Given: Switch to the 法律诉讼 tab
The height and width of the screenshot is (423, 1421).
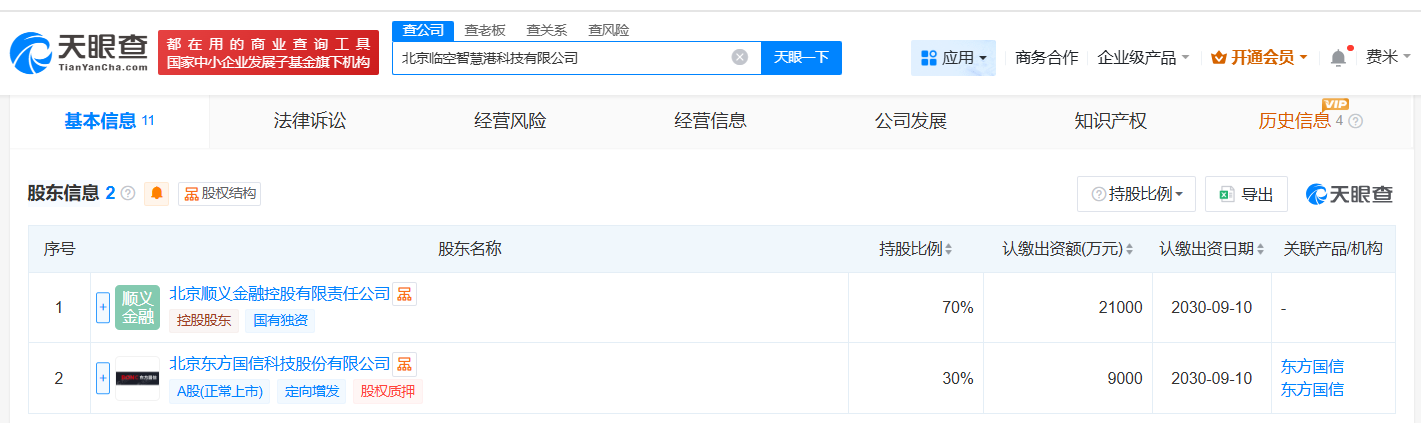Looking at the screenshot, I should click(310, 122).
